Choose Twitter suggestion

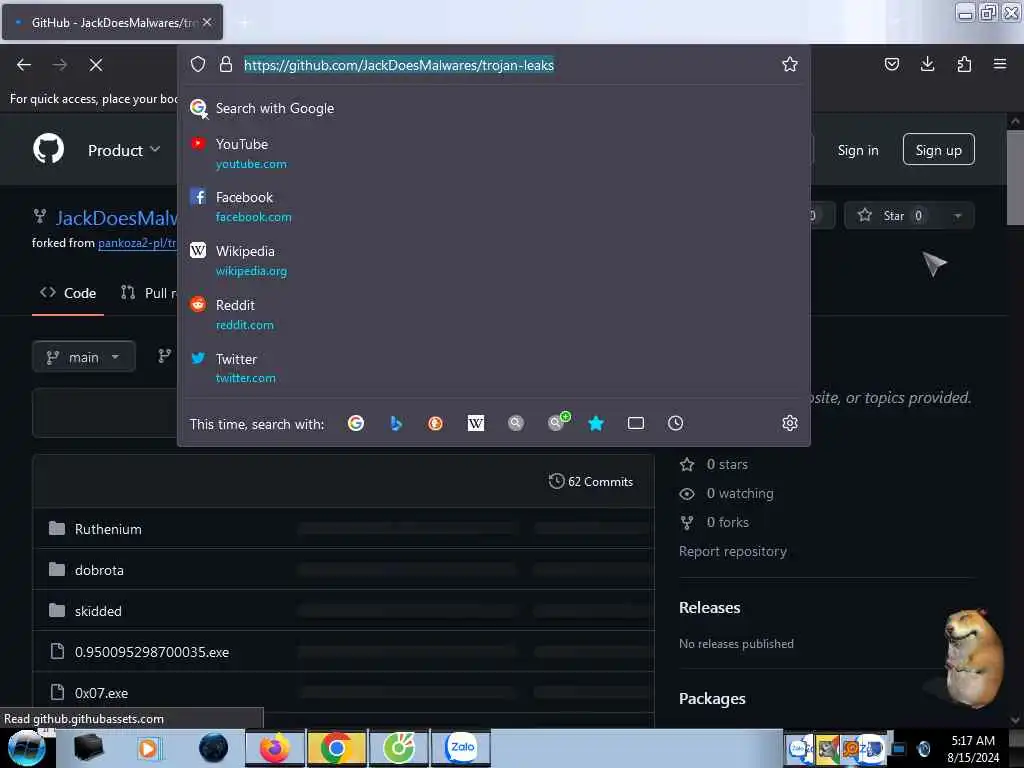tap(494, 368)
